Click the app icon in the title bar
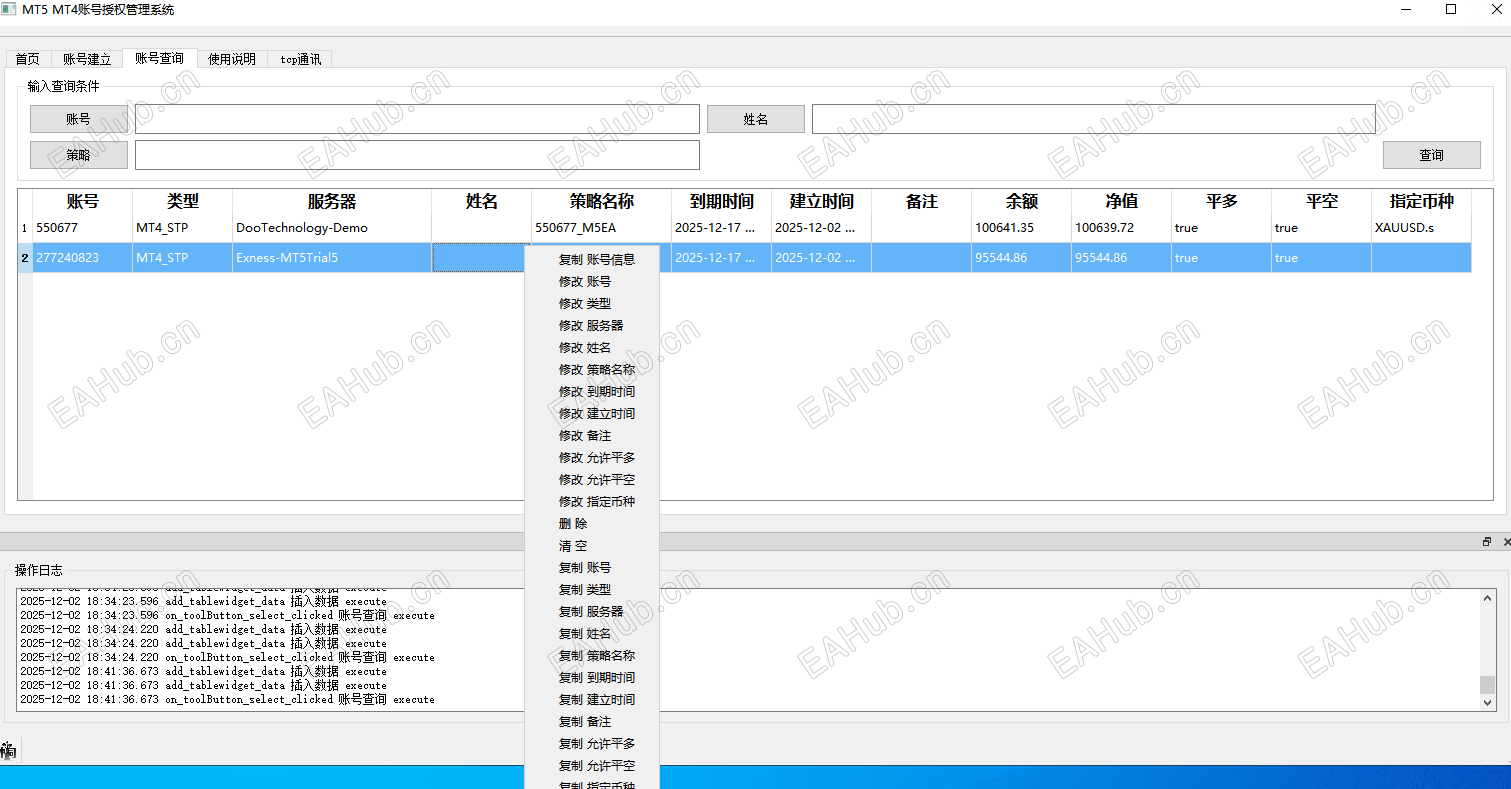Image resolution: width=1511 pixels, height=789 pixels. [10, 9]
